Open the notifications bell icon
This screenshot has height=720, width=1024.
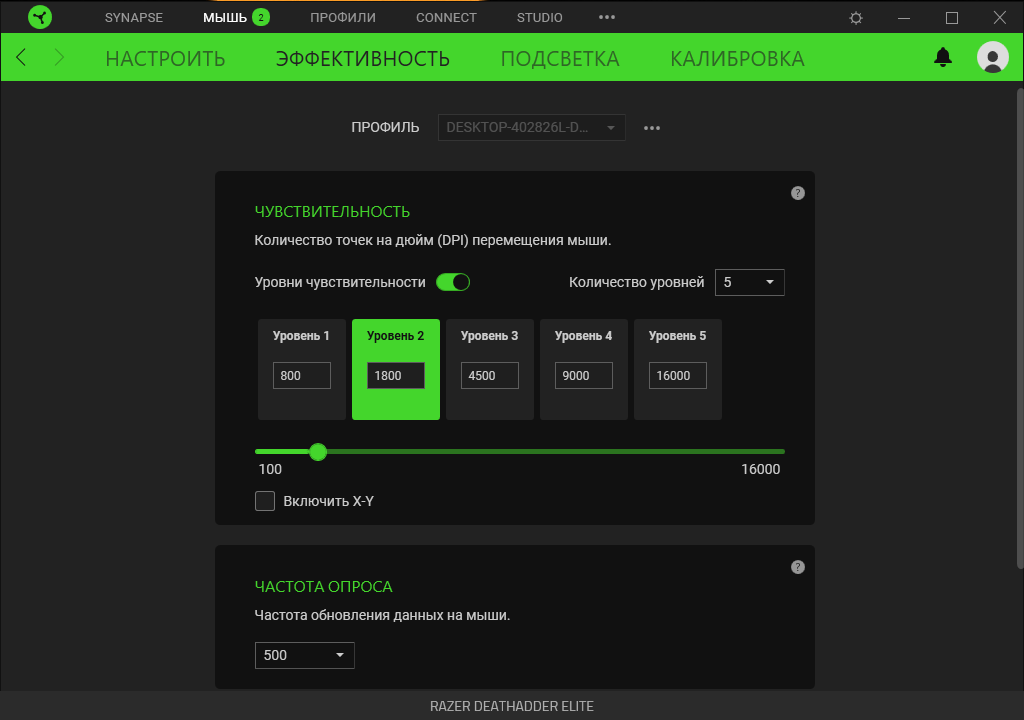coord(942,57)
